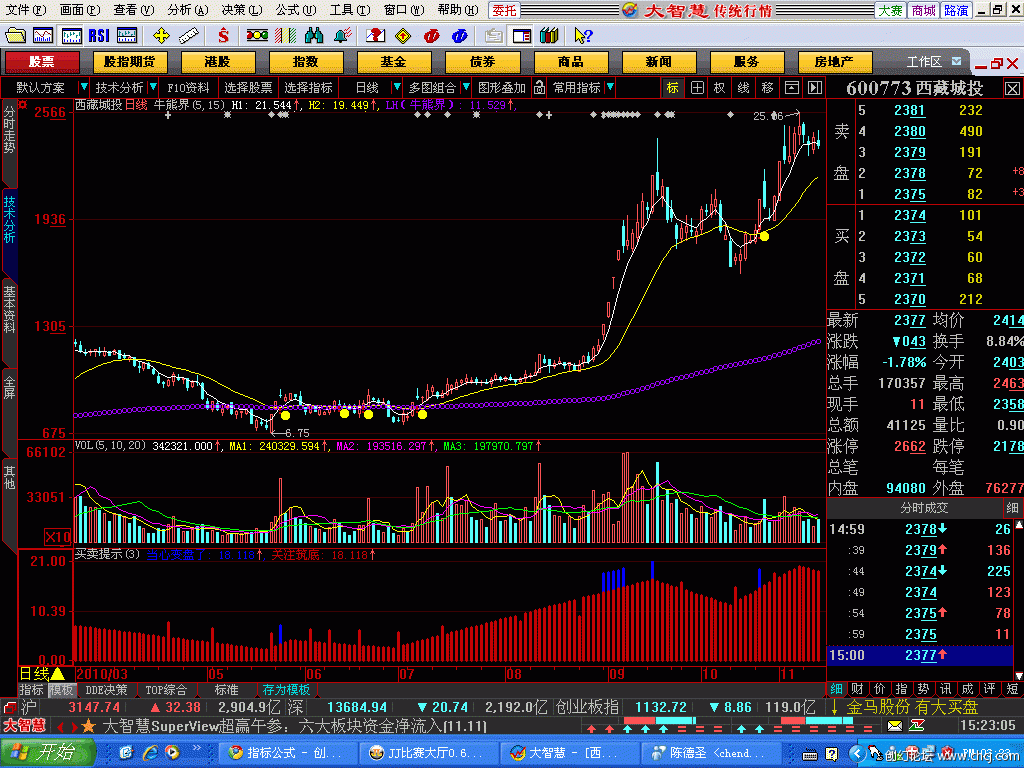Open the 常用指标 dropdown arrow
Viewport: 1024px width, 768px height.
(x=610, y=88)
